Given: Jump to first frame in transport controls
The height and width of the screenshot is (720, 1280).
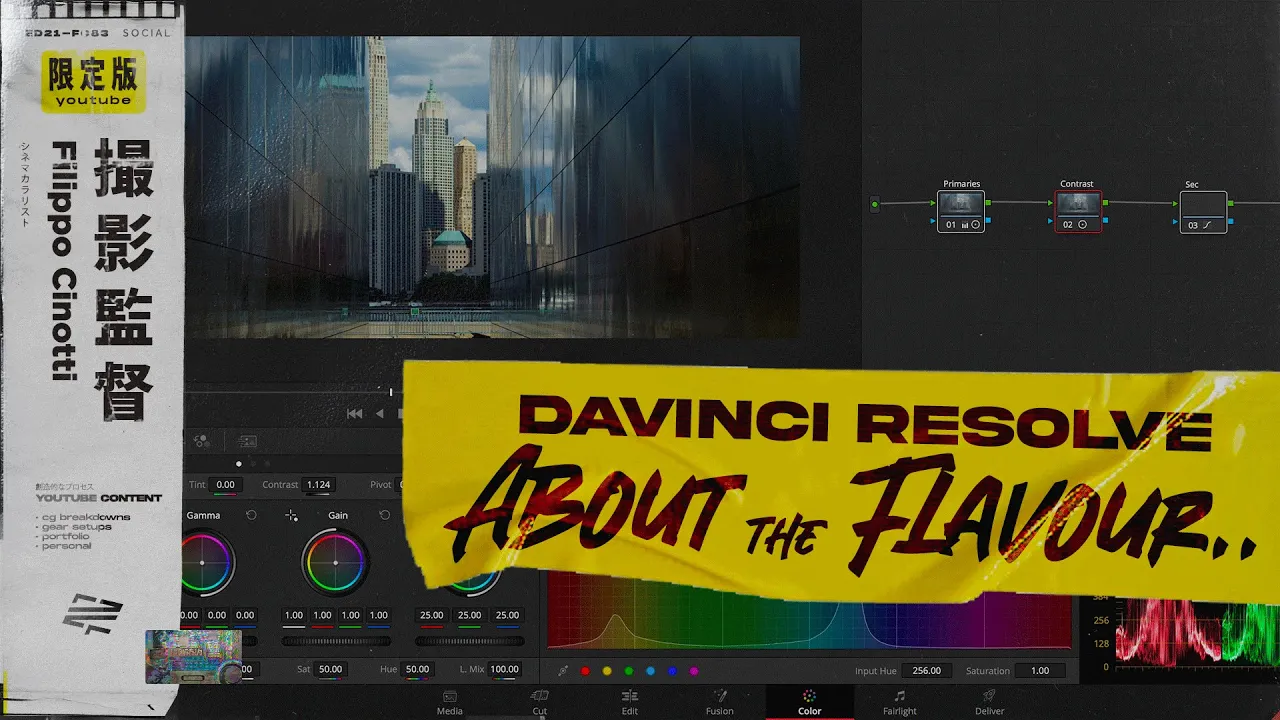Looking at the screenshot, I should 354,413.
